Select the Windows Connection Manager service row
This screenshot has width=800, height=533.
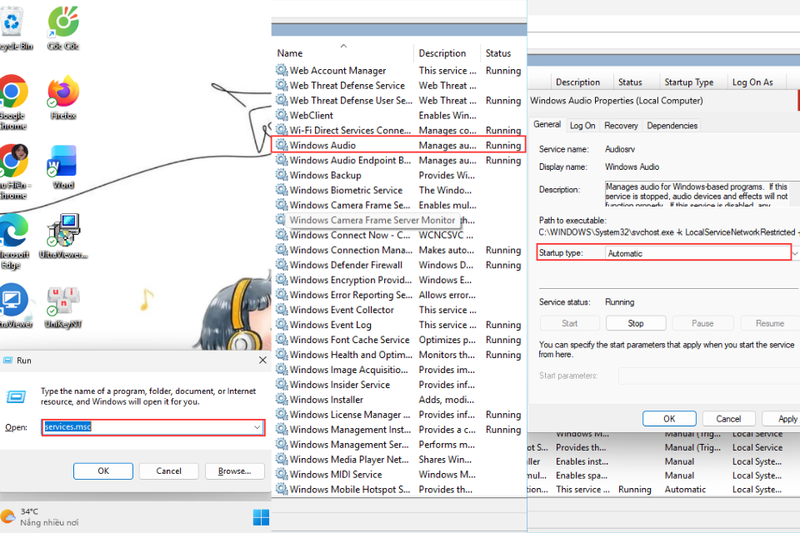tap(399, 250)
